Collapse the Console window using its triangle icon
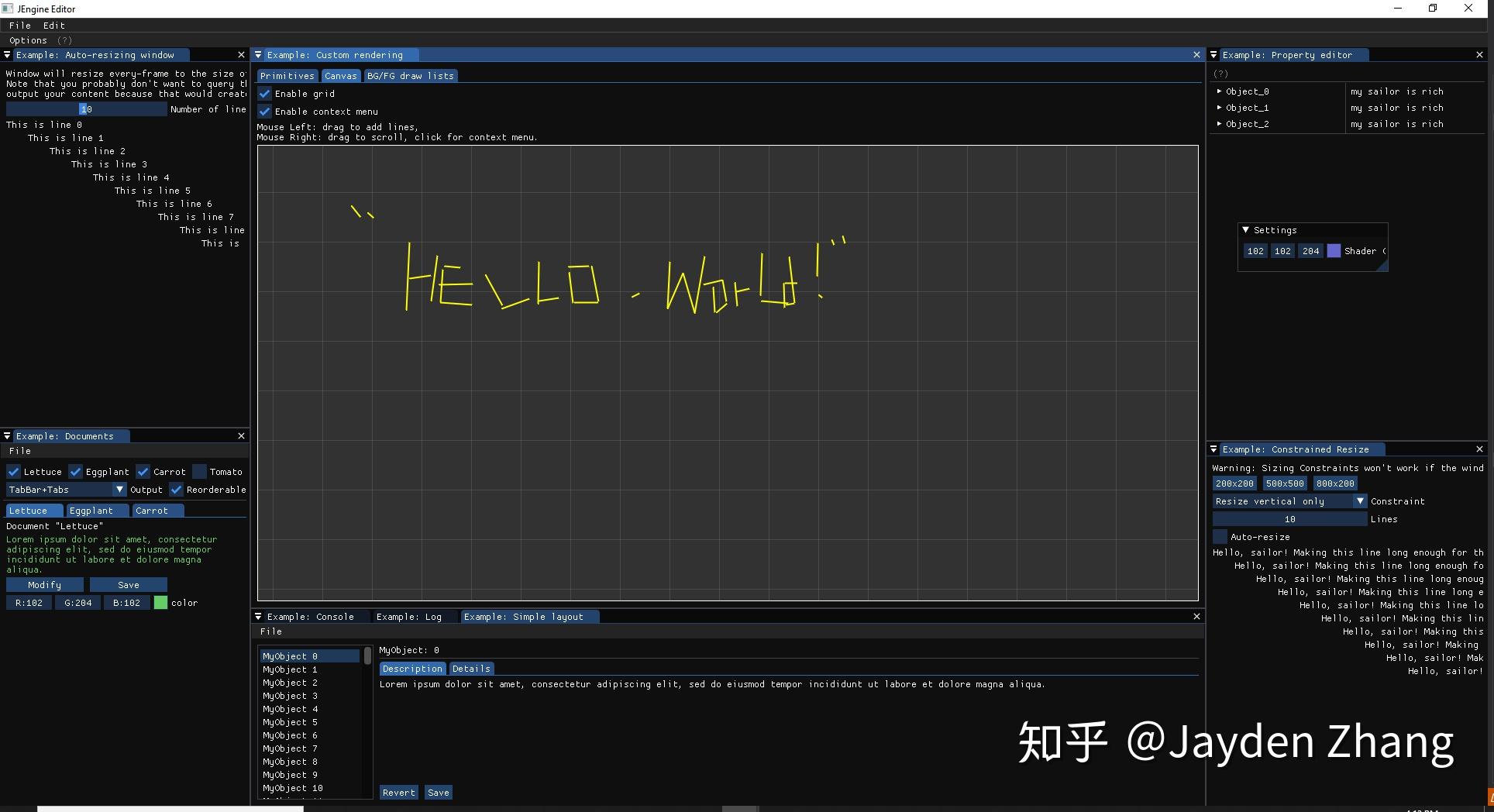 click(259, 617)
